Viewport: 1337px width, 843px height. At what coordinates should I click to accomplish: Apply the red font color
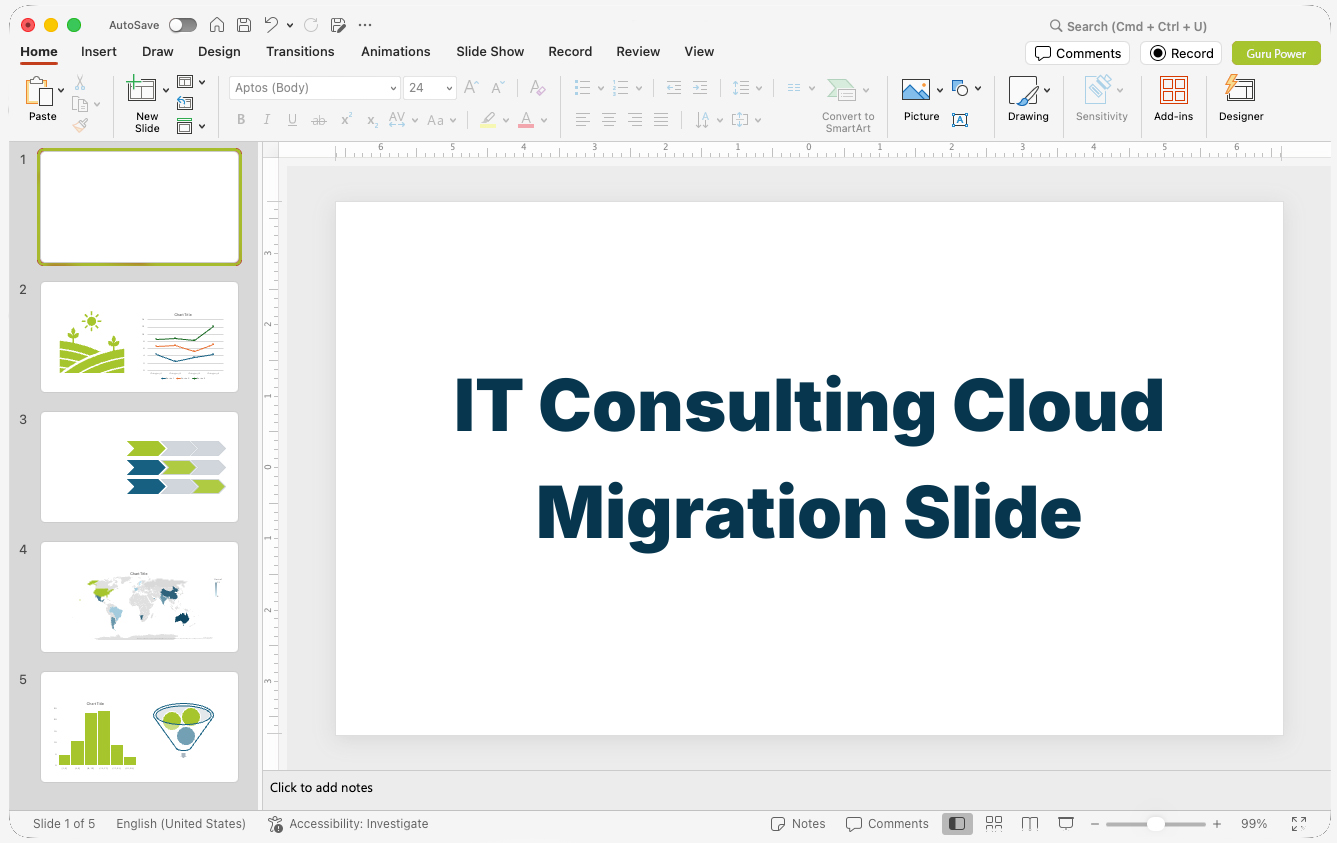(526, 120)
